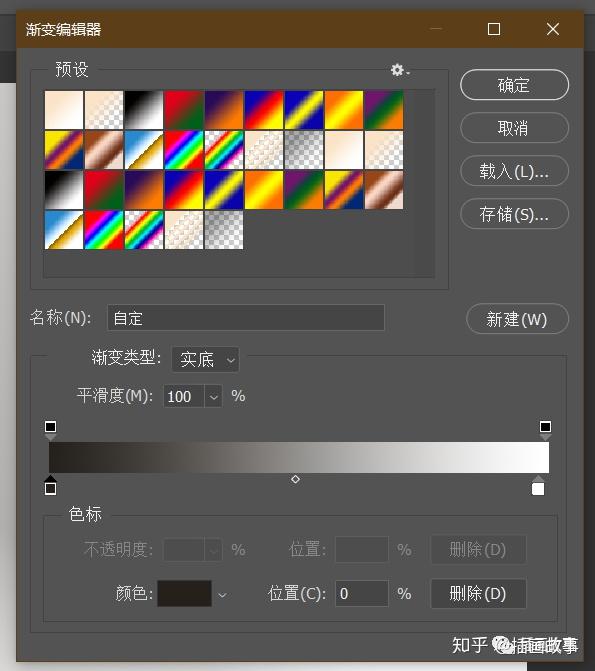This screenshot has height=671, width=595.
Task: Select black-to-white gradient preset in top row
Action: click(x=144, y=110)
